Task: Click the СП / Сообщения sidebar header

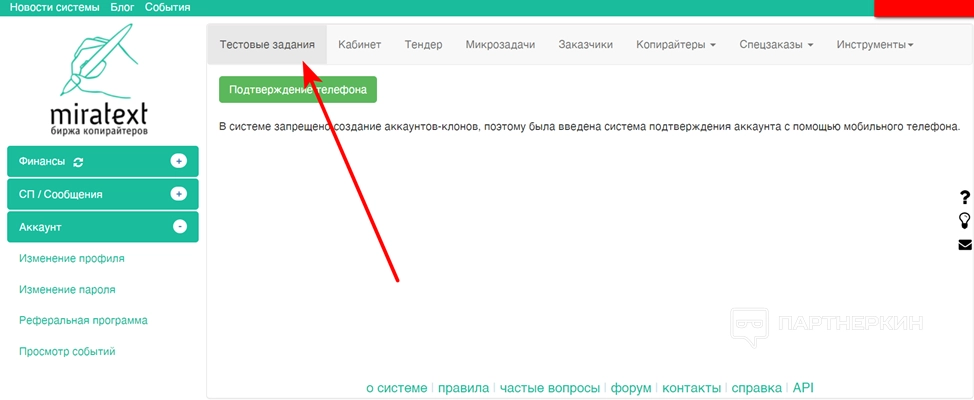Action: point(103,194)
